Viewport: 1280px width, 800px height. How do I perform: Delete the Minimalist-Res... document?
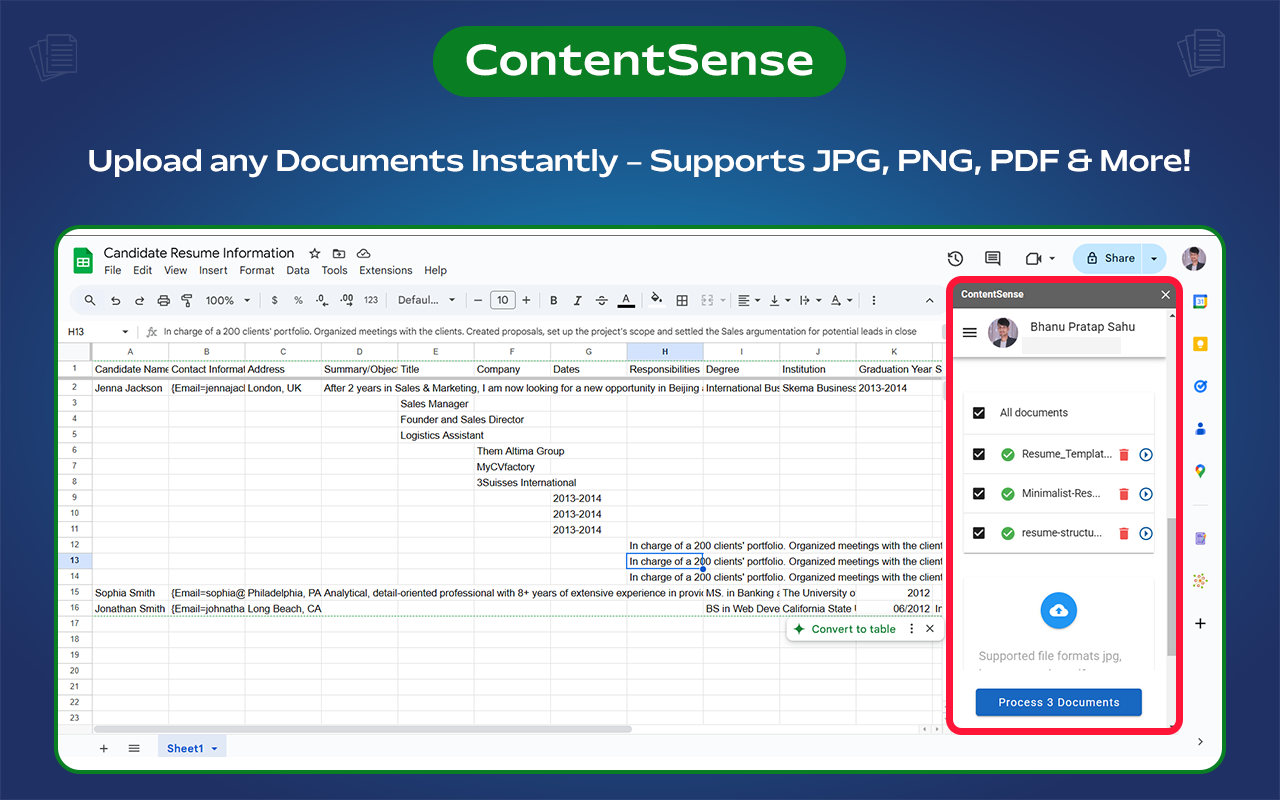[x=1124, y=494]
